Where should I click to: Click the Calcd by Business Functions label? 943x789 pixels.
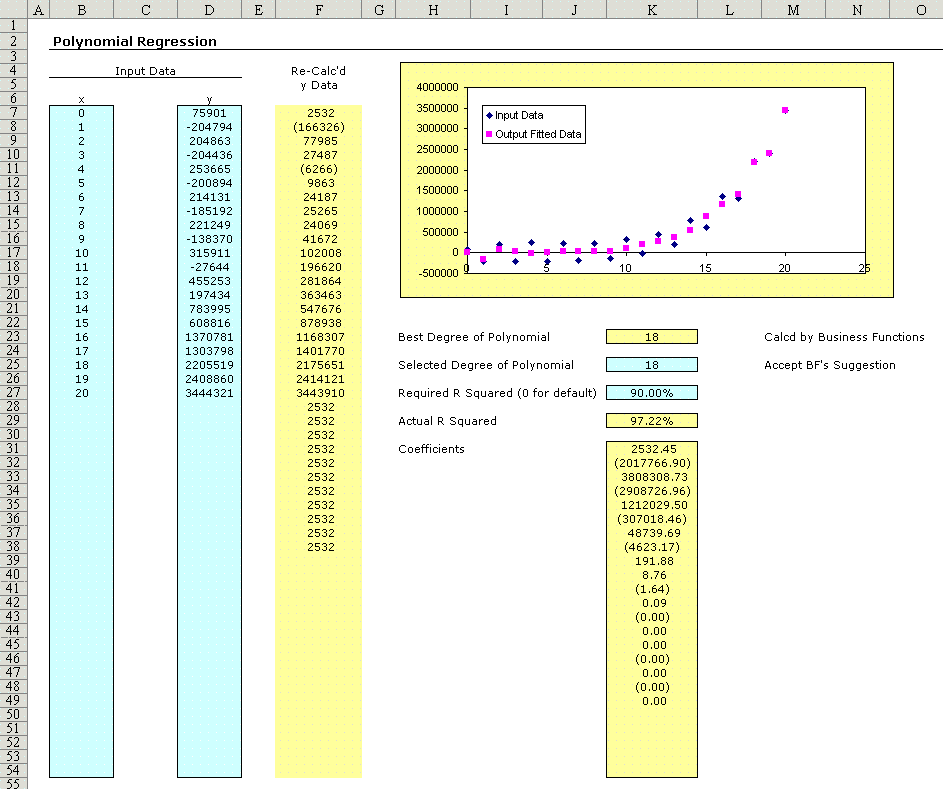(844, 337)
